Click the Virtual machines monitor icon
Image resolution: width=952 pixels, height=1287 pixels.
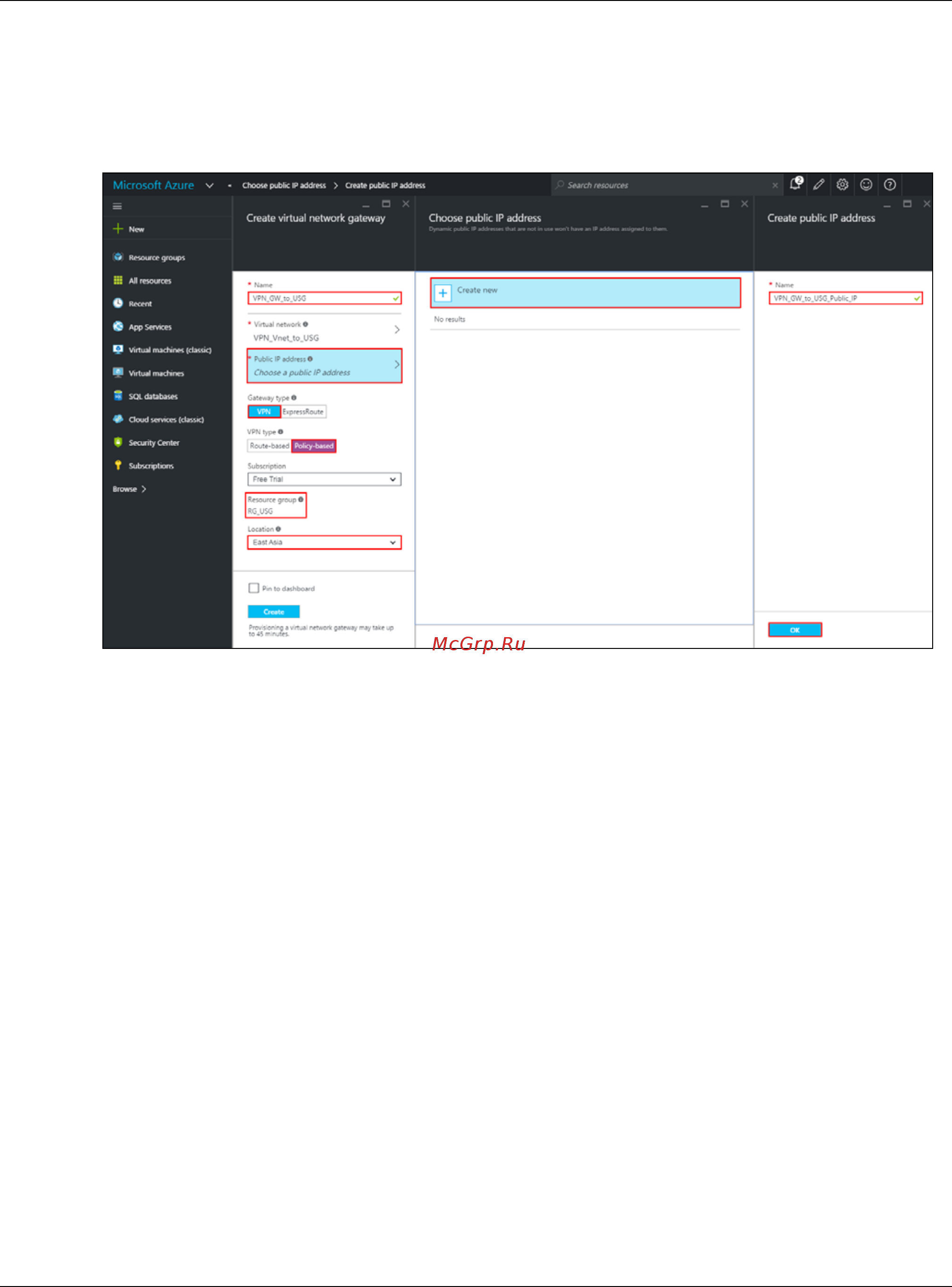click(118, 372)
